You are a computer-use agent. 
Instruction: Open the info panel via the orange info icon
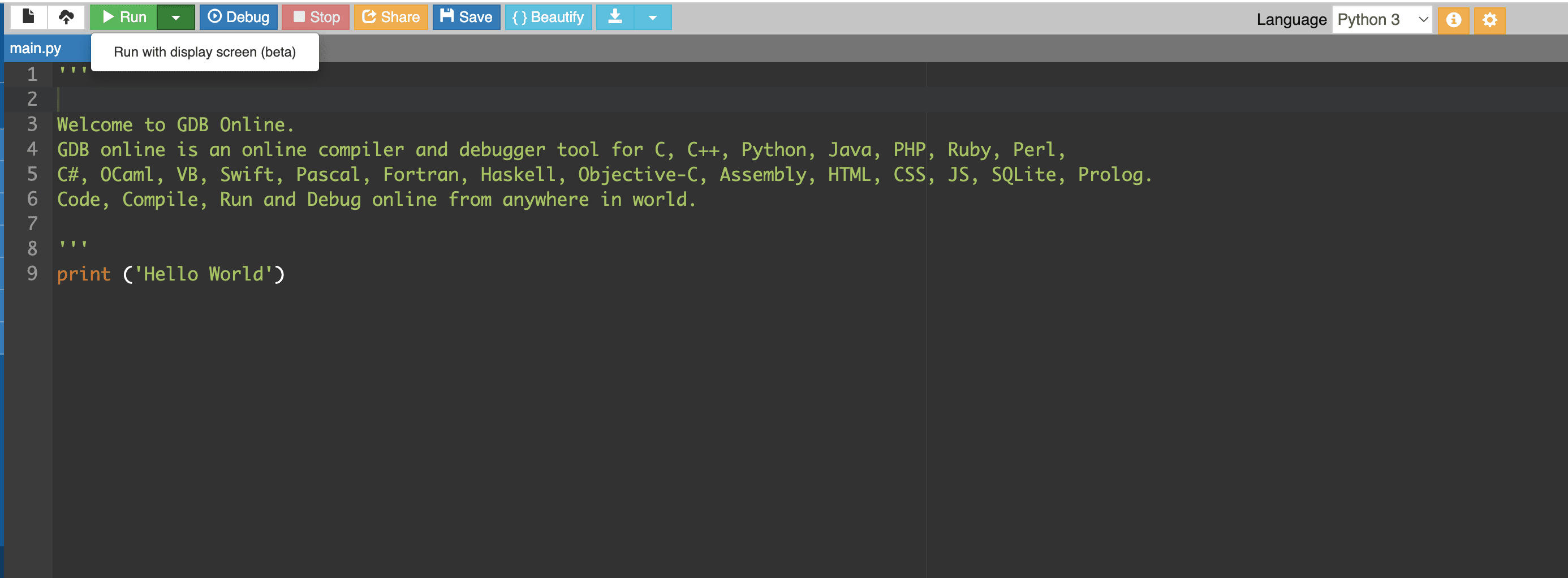click(1454, 19)
